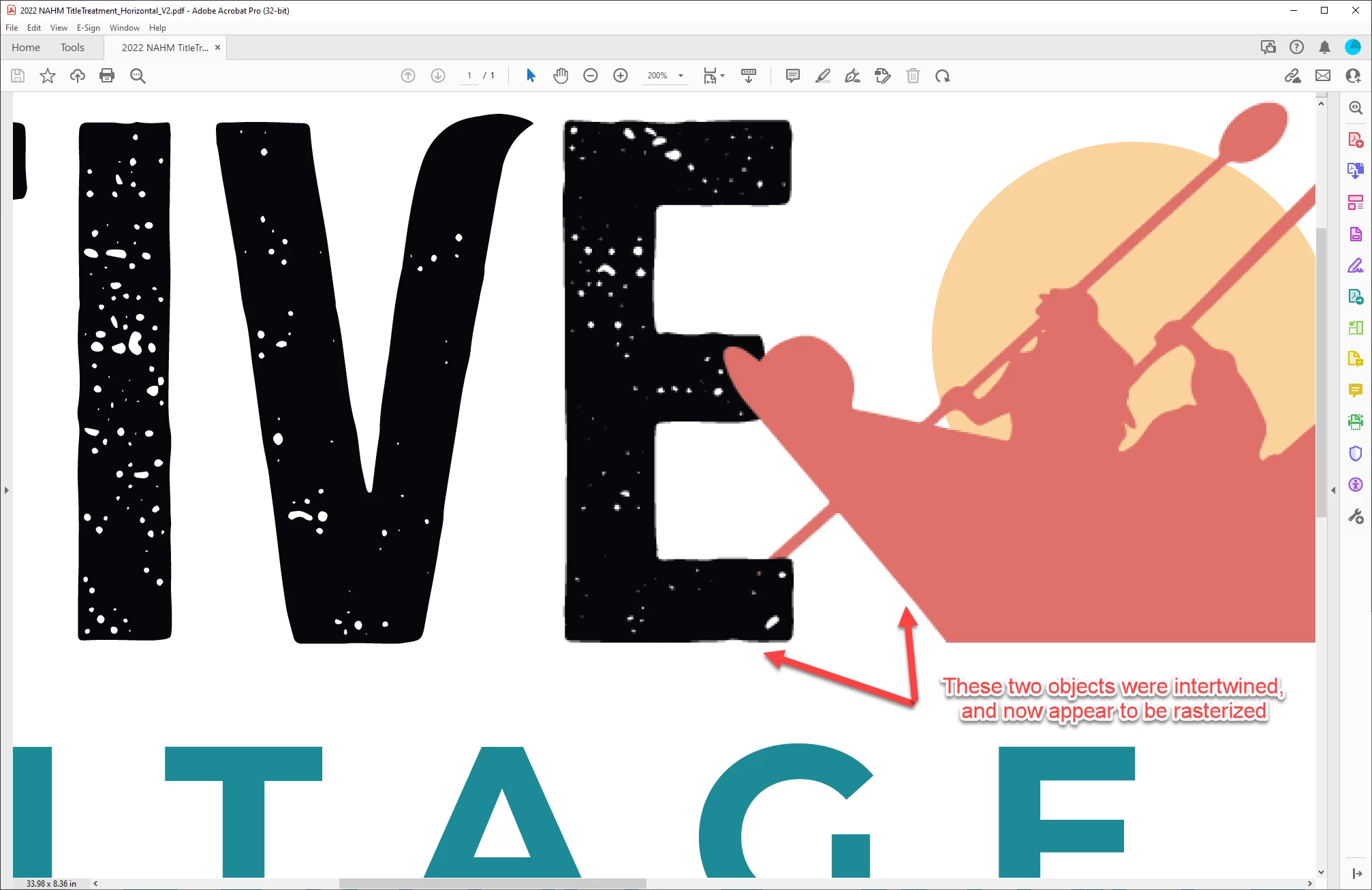
Task: Add a sticky note comment
Action: (x=792, y=76)
